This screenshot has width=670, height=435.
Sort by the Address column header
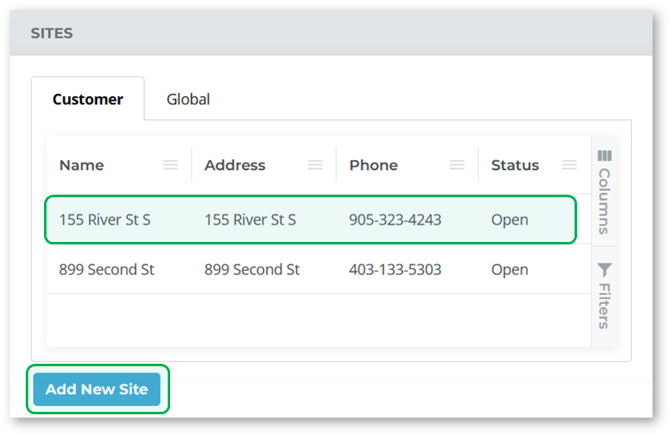[235, 165]
